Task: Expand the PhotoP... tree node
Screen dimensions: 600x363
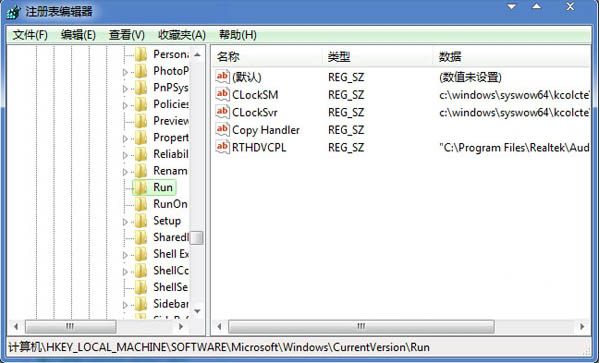Action: (x=125, y=72)
